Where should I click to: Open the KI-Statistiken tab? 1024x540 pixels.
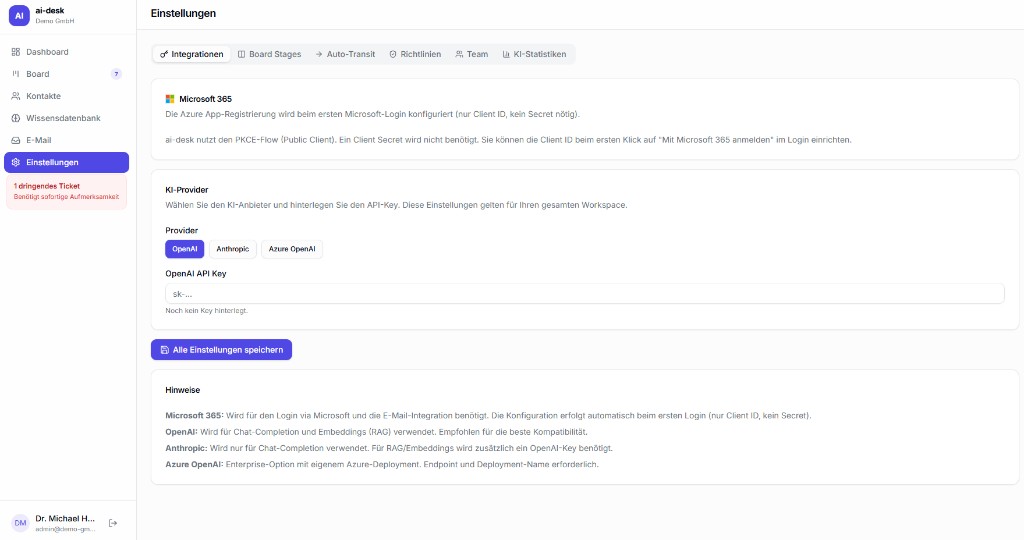(x=534, y=54)
